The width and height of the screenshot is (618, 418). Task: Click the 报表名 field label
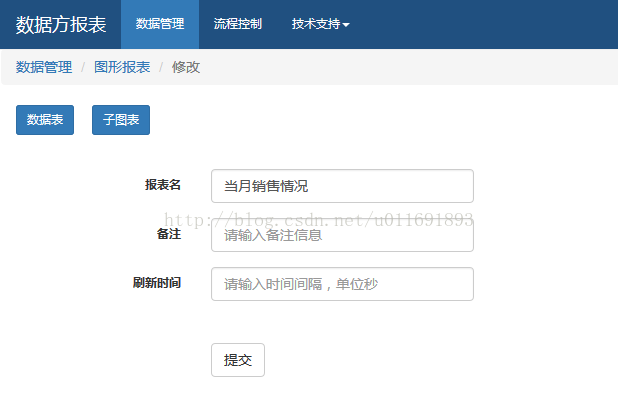tap(163, 185)
